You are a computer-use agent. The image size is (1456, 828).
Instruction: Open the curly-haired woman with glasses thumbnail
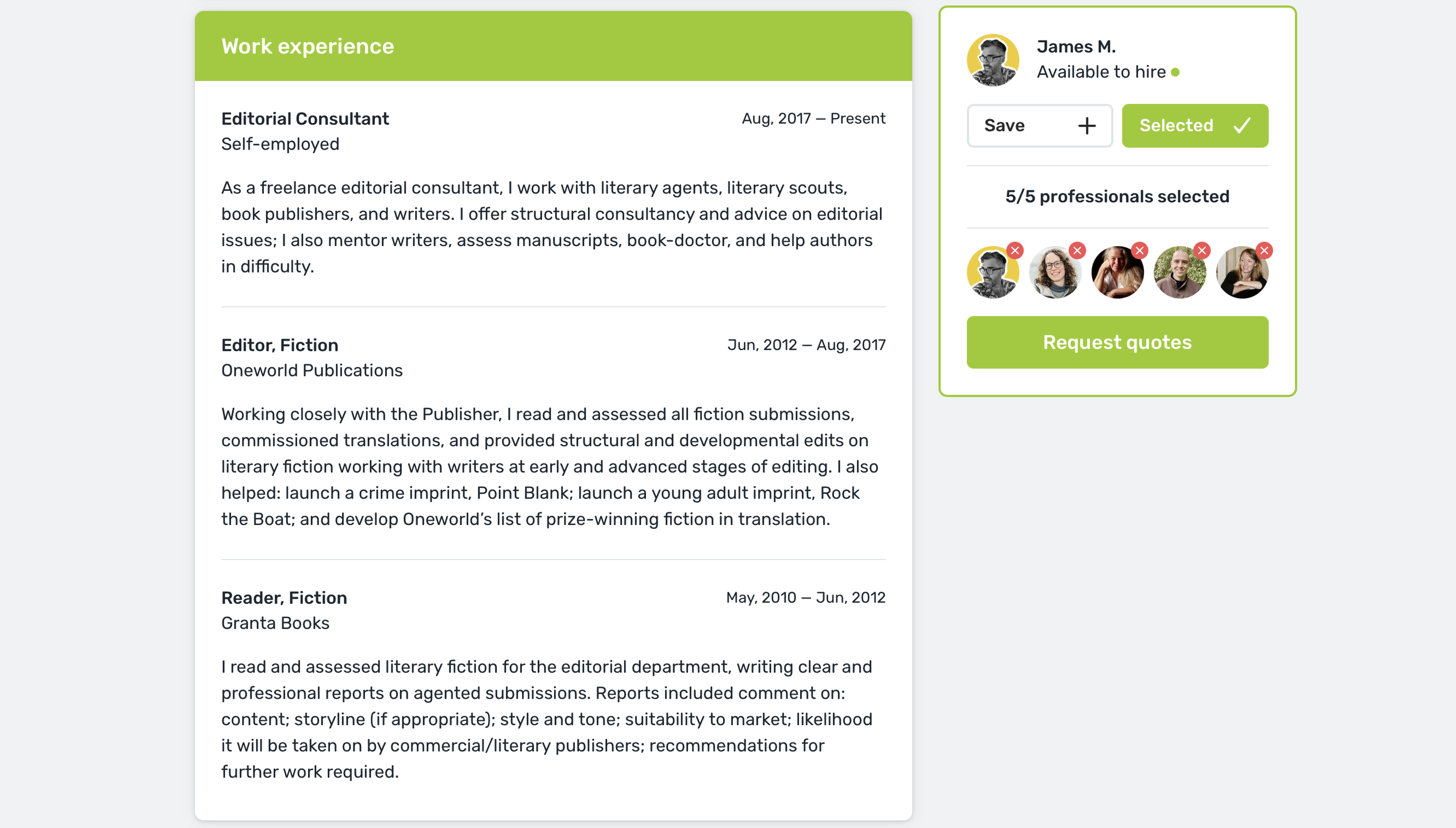pos(1054,274)
